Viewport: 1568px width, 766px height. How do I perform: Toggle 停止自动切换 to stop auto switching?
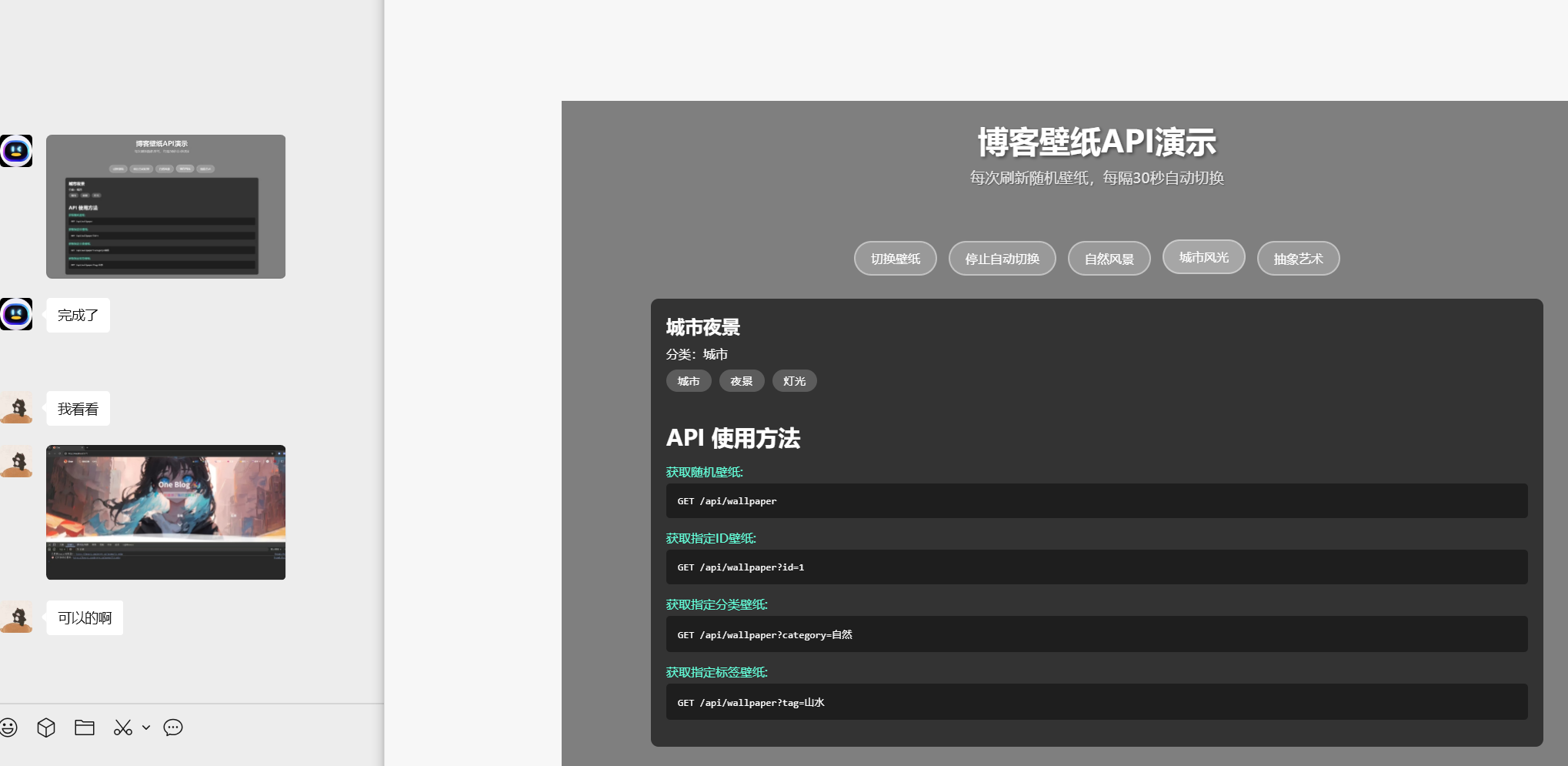pyautogui.click(x=1002, y=259)
